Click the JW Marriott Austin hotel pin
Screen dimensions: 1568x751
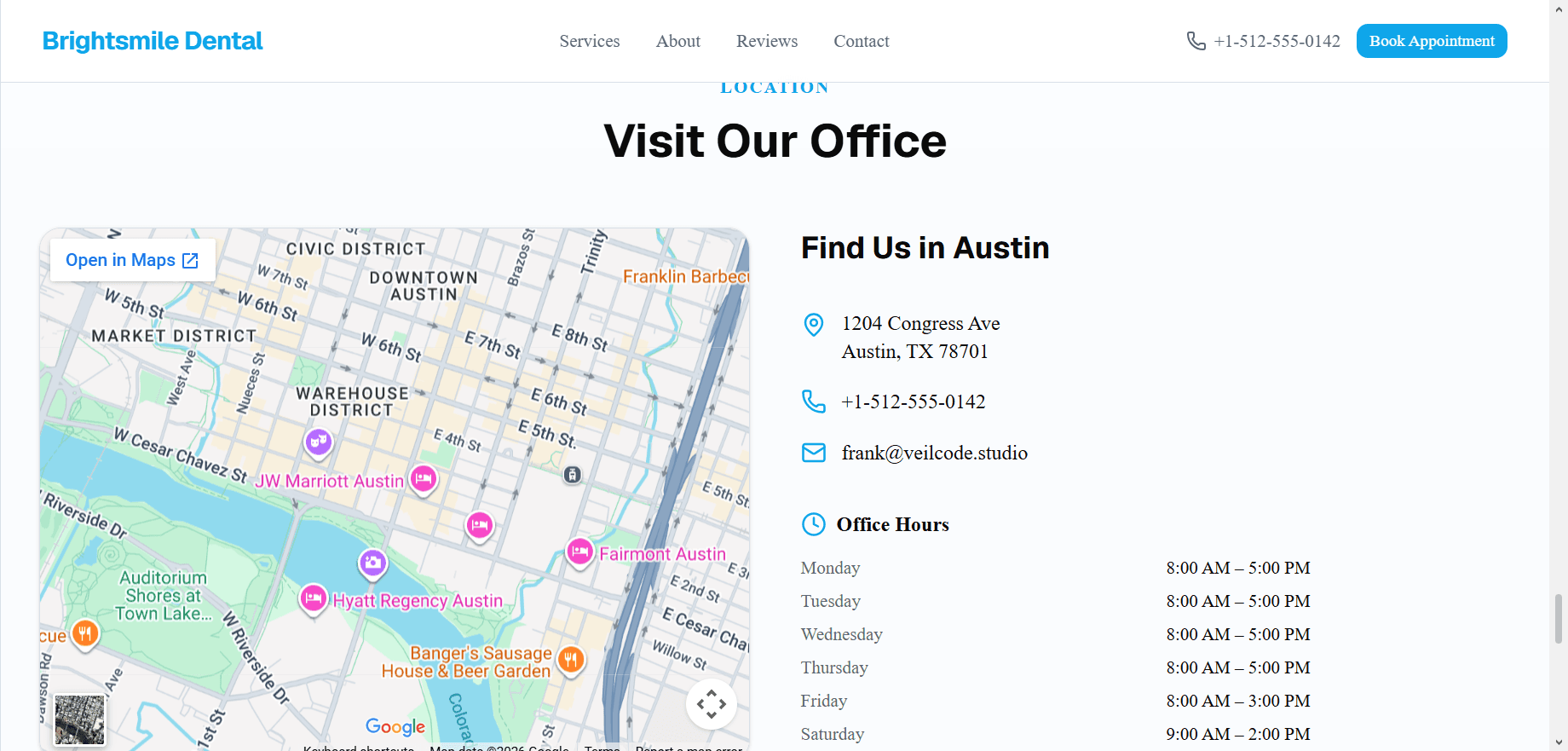point(424,479)
